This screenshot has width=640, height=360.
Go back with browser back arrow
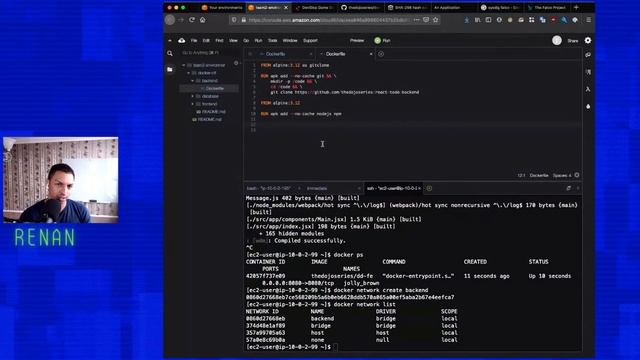pyautogui.click(x=170, y=20)
